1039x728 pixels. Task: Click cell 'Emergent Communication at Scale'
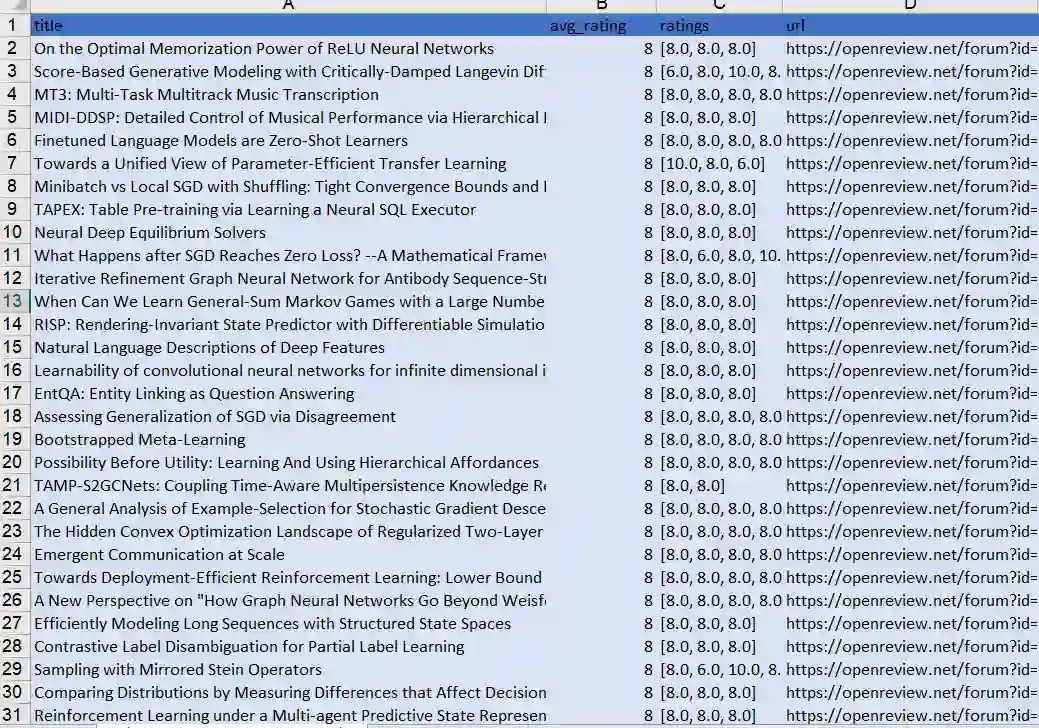[288, 554]
